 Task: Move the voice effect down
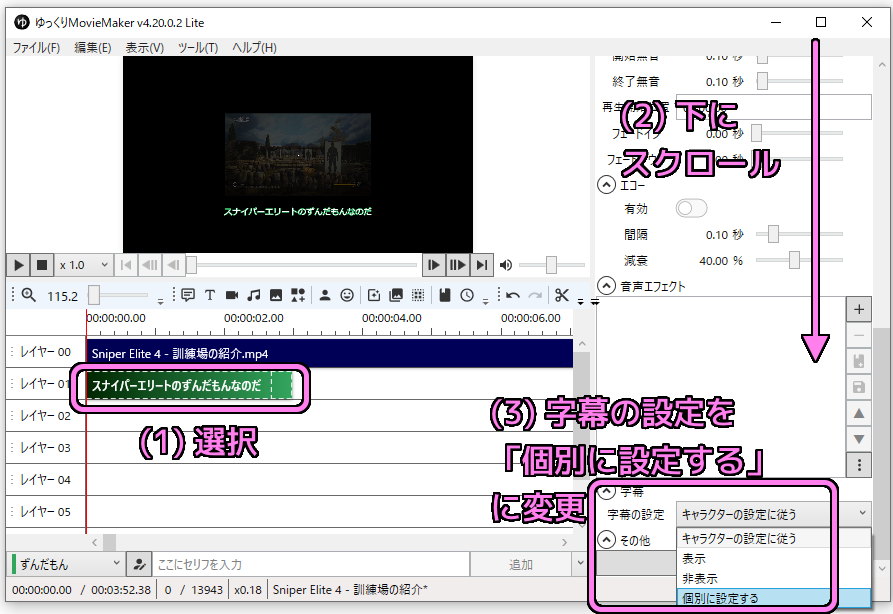(x=859, y=439)
